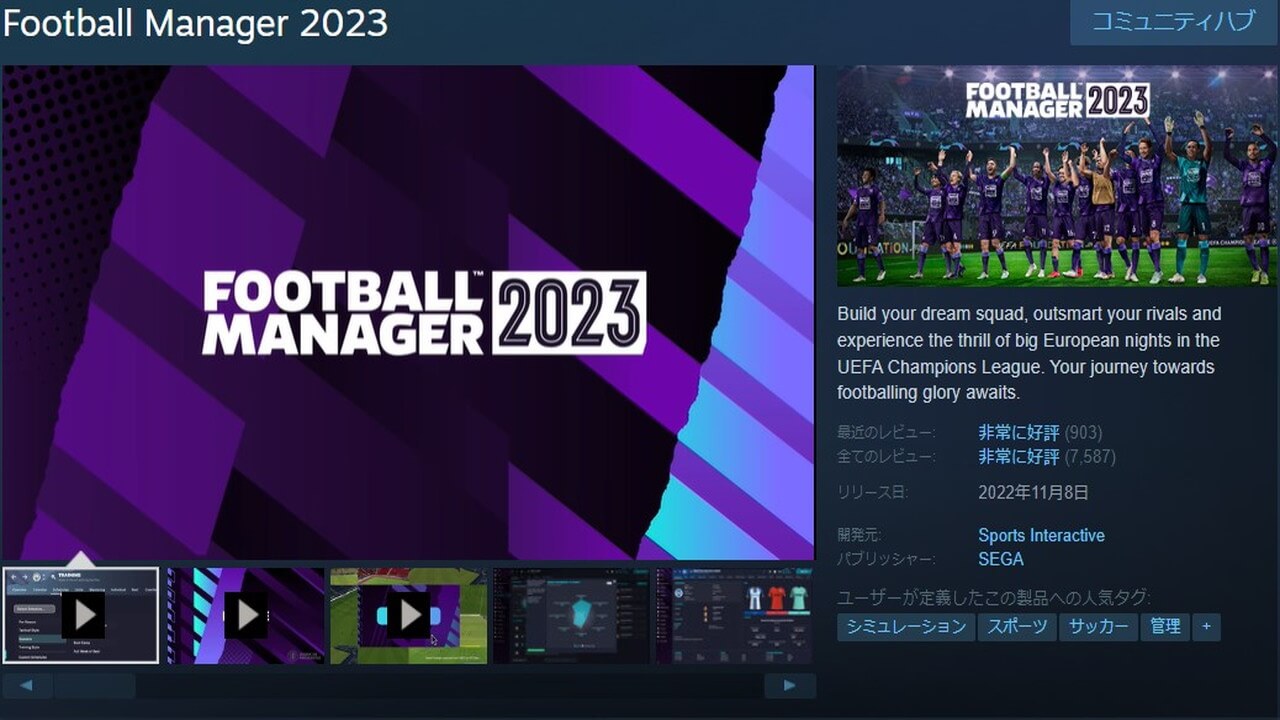Image resolution: width=1280 pixels, height=720 pixels.
Task: Select the シミュレーション tag
Action: [905, 627]
